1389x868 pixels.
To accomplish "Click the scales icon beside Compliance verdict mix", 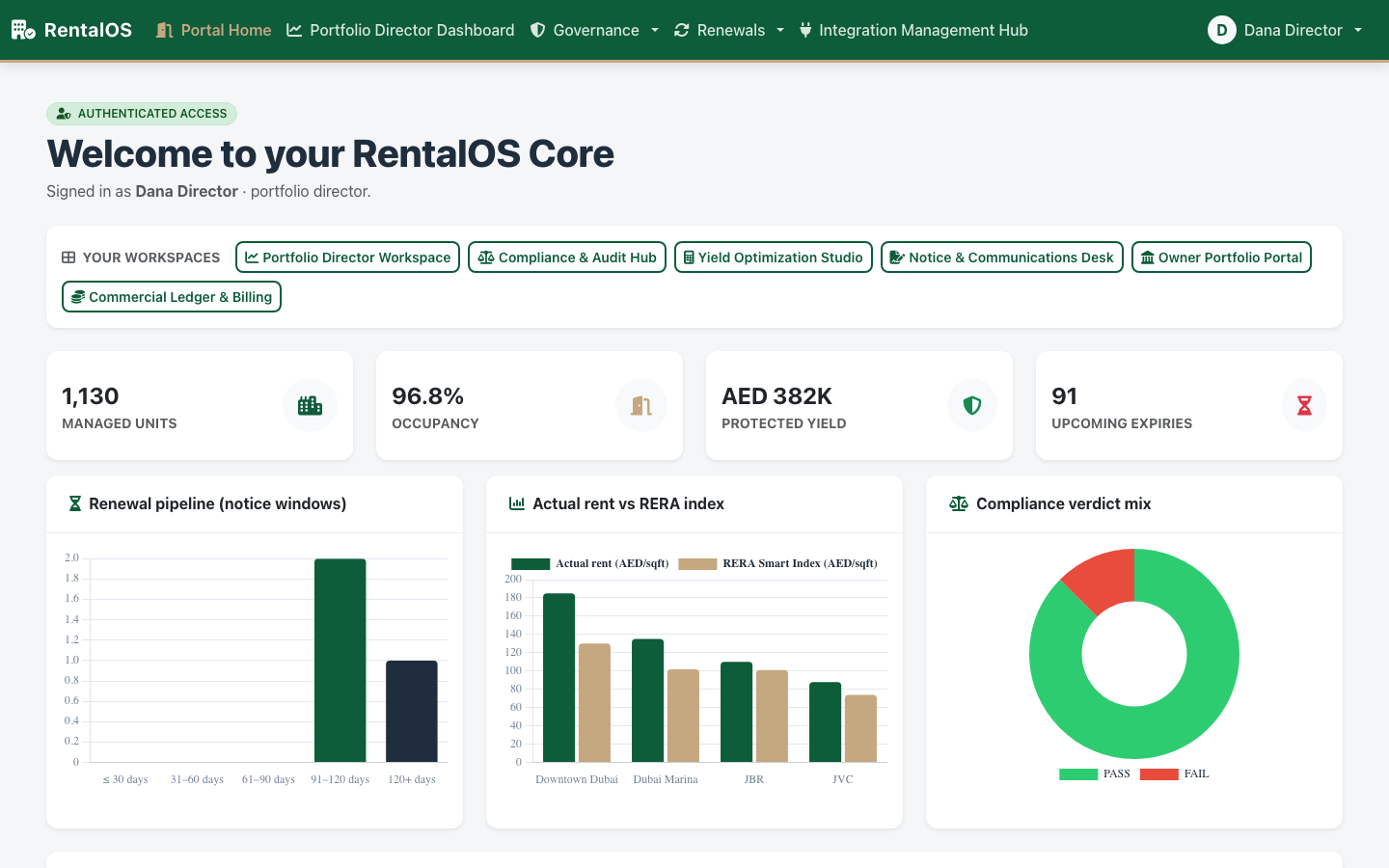I will (959, 503).
